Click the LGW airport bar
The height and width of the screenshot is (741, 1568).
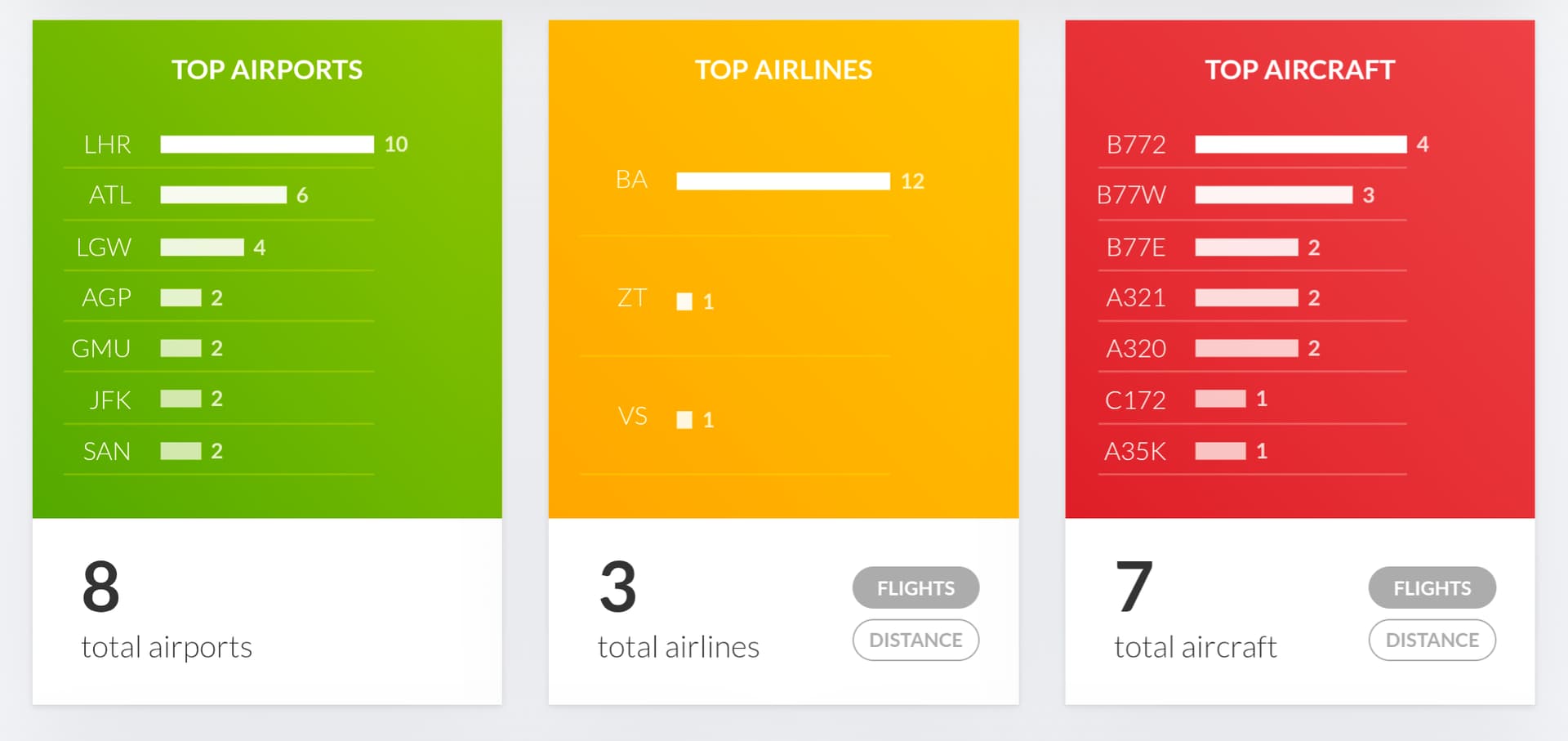[x=202, y=247]
